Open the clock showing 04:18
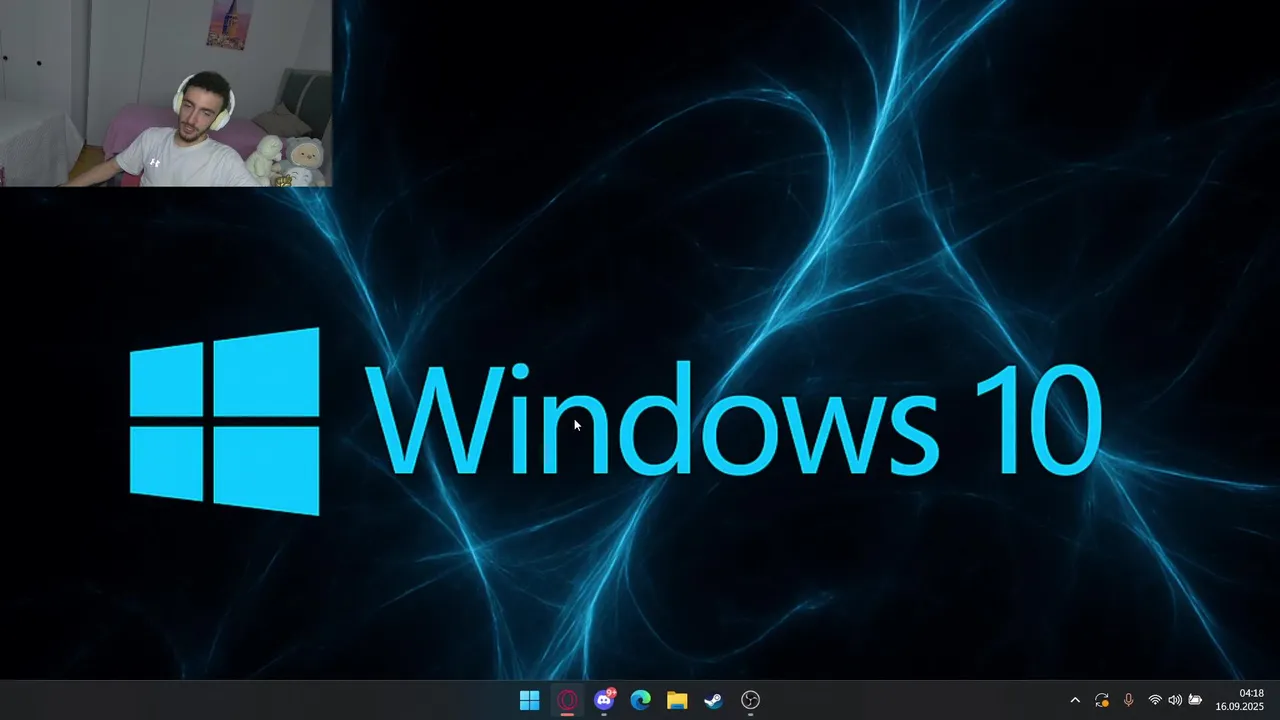The image size is (1280, 720). (x=1240, y=700)
